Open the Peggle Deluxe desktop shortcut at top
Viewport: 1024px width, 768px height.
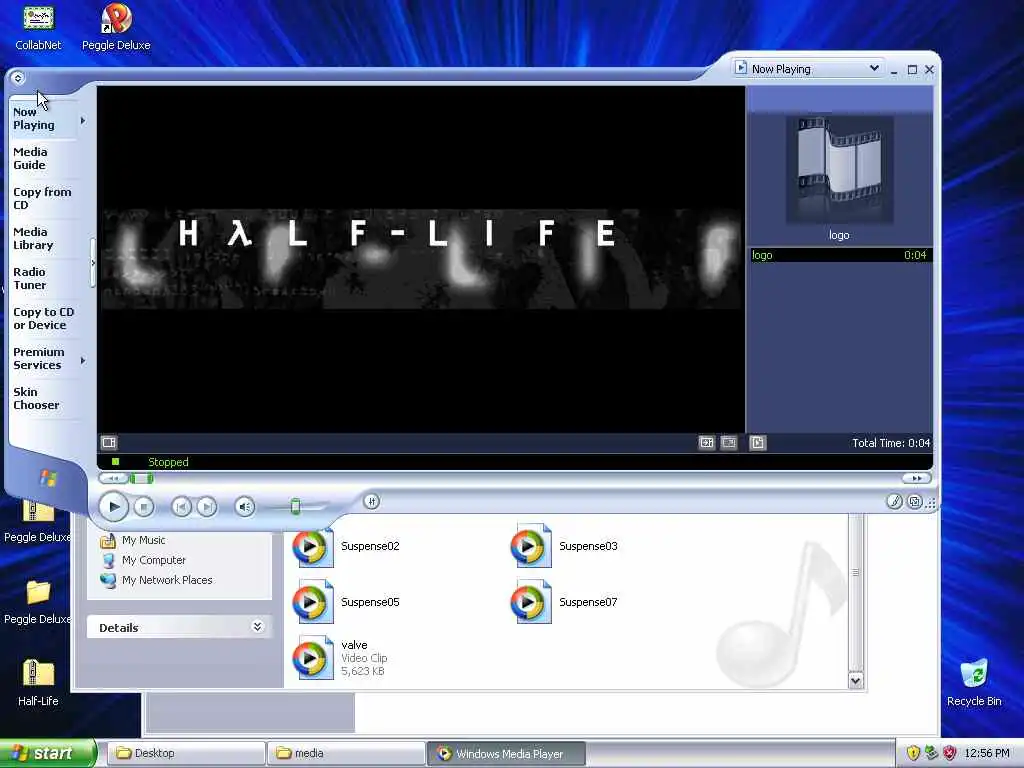tap(116, 27)
